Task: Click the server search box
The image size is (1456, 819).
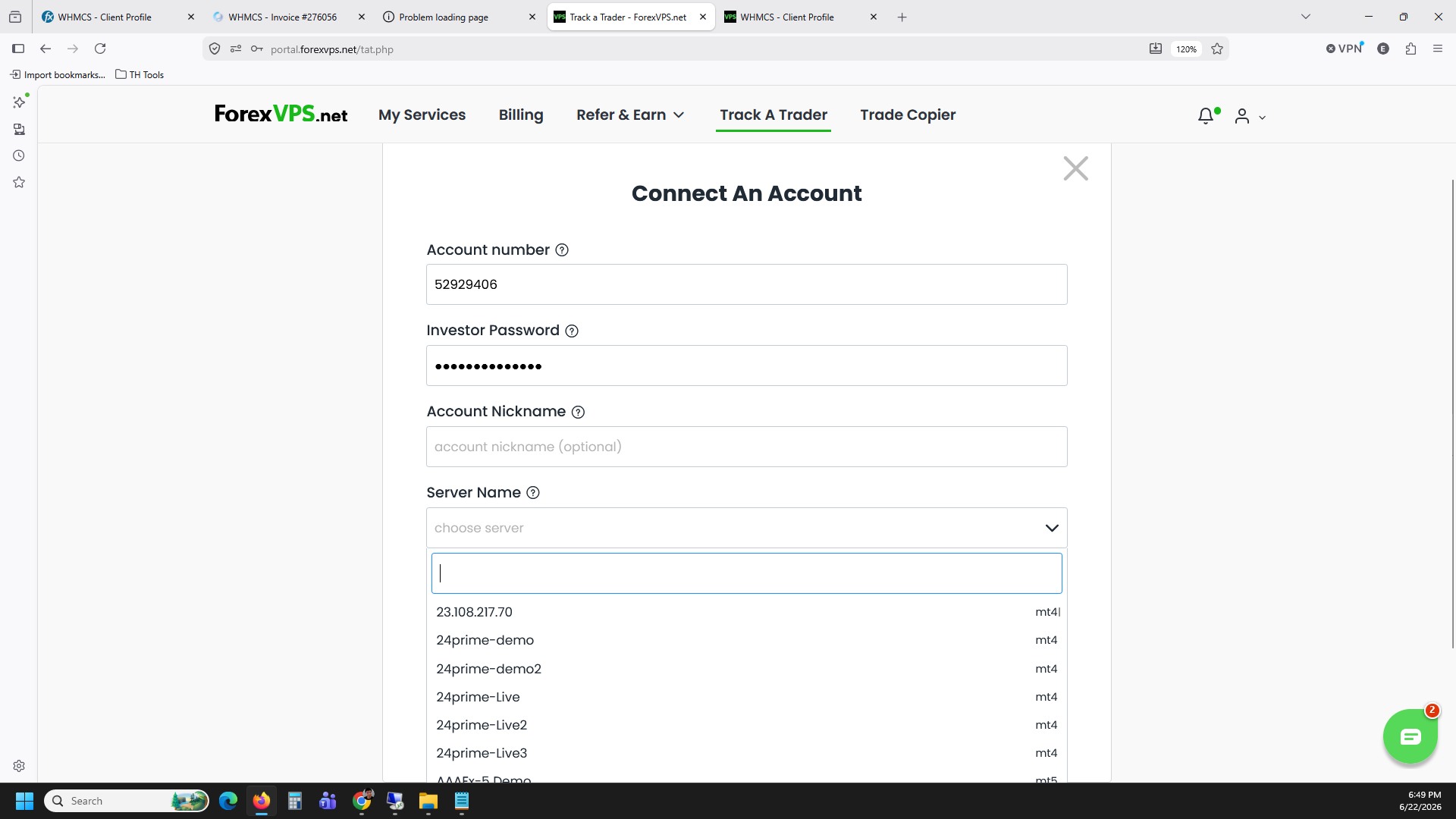Action: coord(746,573)
